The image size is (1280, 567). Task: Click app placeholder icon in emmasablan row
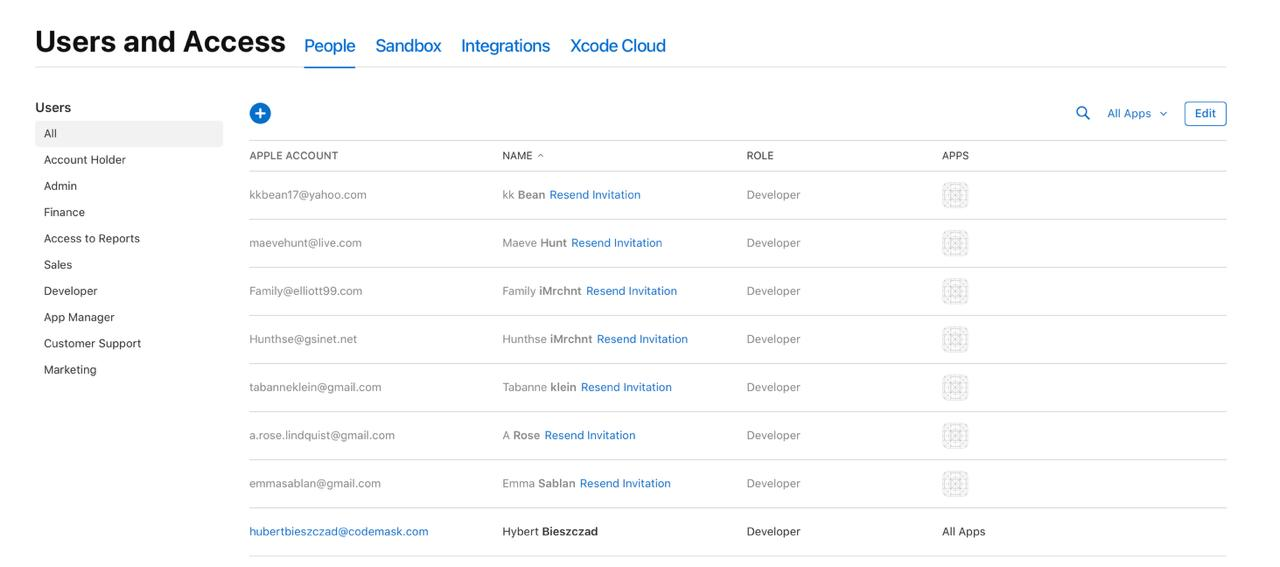(x=955, y=483)
